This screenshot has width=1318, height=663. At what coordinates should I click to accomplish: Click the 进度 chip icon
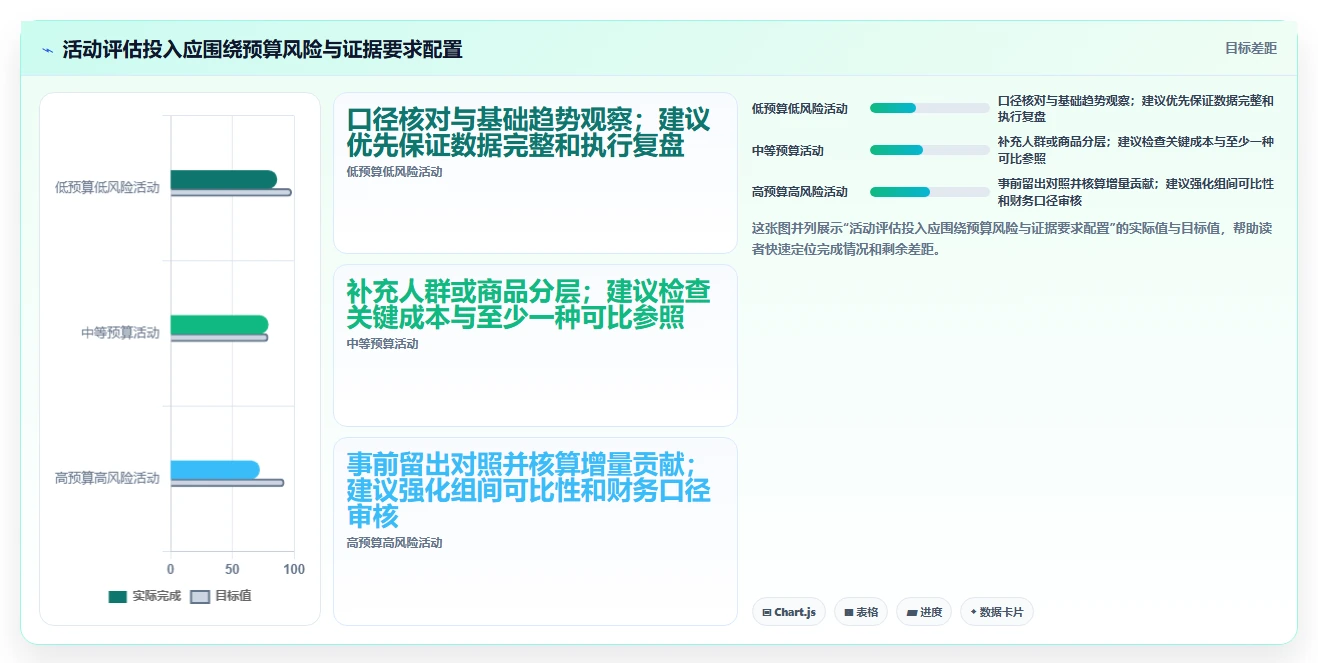912,612
